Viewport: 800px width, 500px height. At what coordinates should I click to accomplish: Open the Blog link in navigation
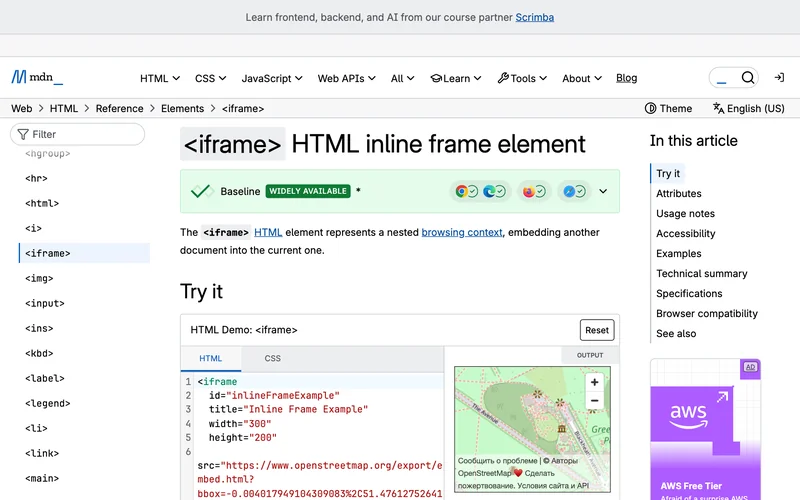[x=627, y=78]
